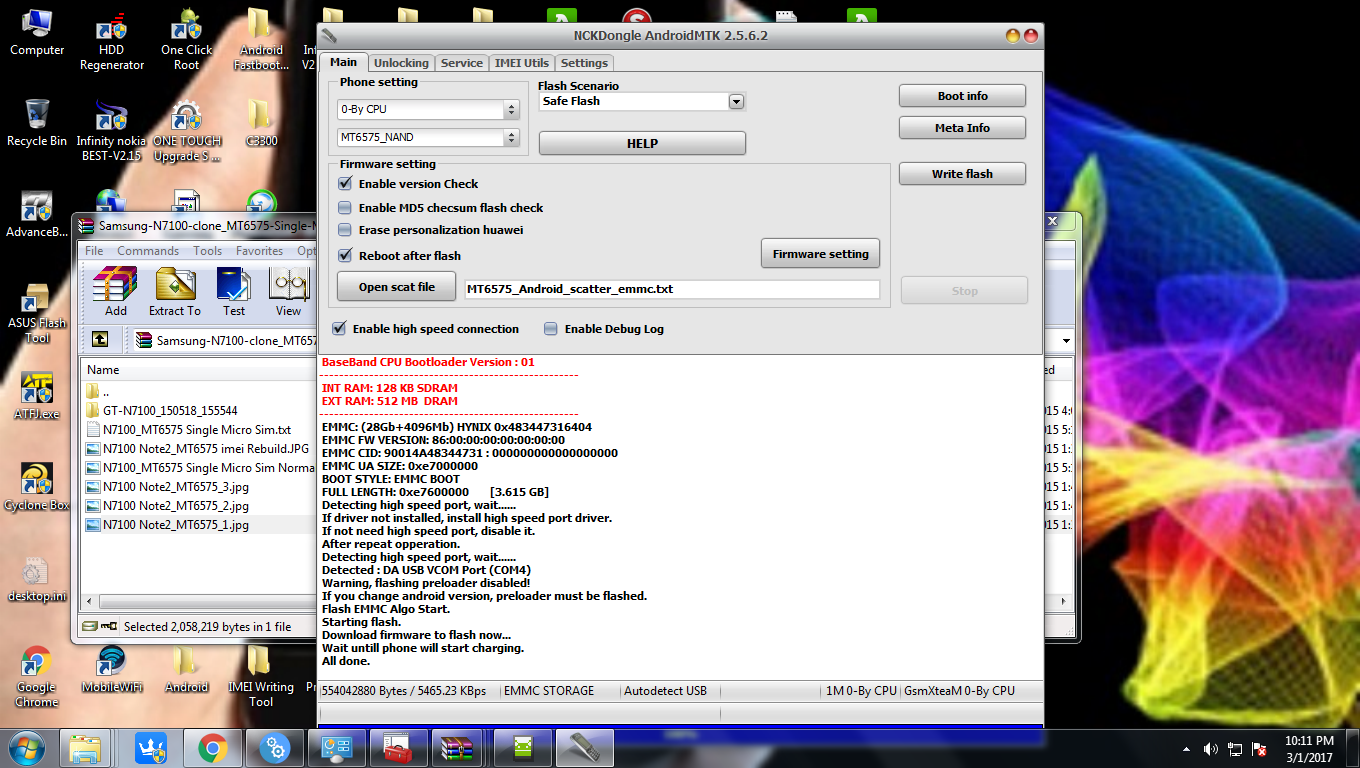Open the WinRAR Tools menu
Screen dimensions: 1360x768
click(208, 251)
